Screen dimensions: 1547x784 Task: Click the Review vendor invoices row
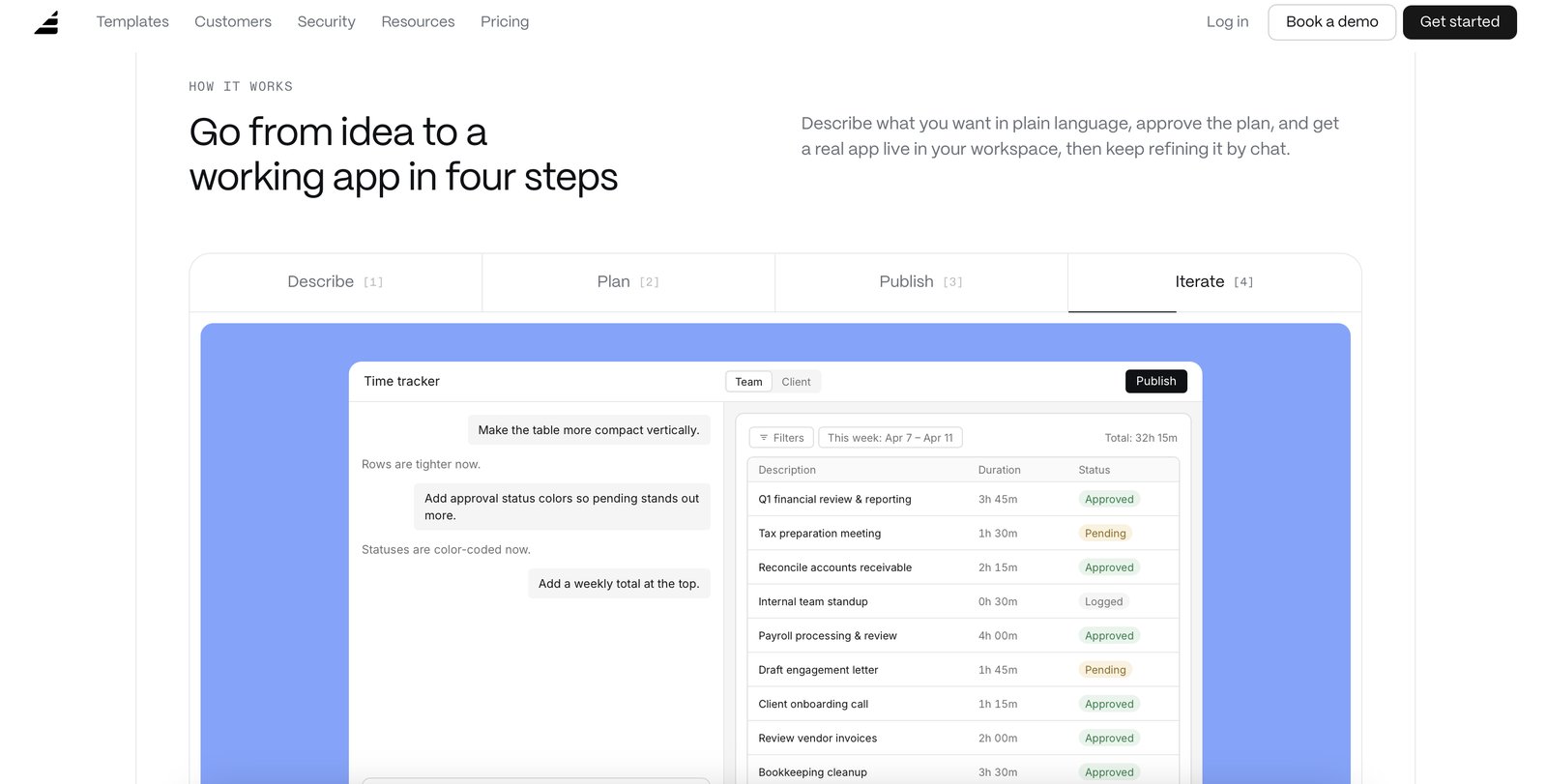click(963, 738)
